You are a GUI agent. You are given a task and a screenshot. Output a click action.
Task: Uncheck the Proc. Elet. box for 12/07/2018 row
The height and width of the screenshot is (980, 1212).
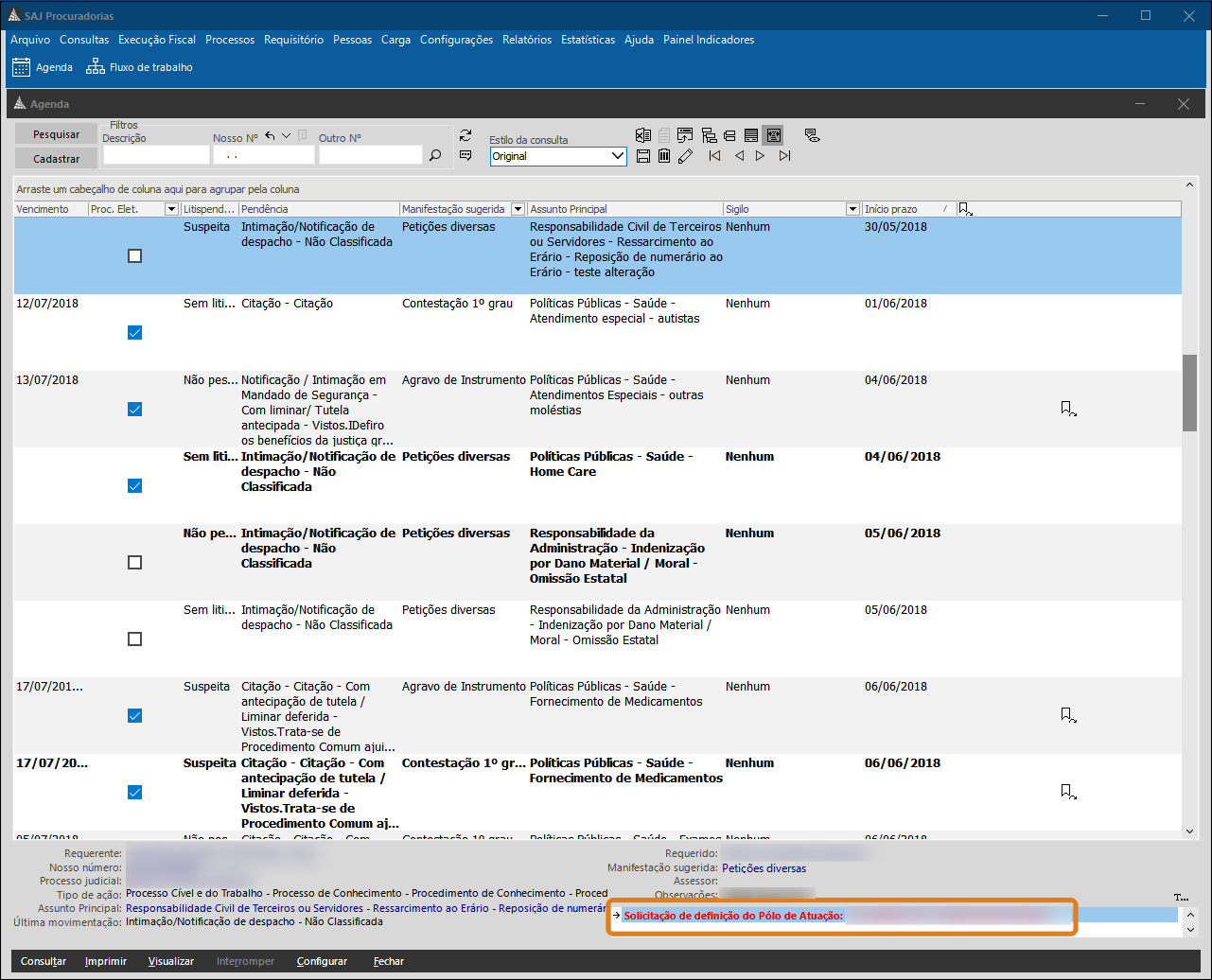pyautogui.click(x=134, y=333)
